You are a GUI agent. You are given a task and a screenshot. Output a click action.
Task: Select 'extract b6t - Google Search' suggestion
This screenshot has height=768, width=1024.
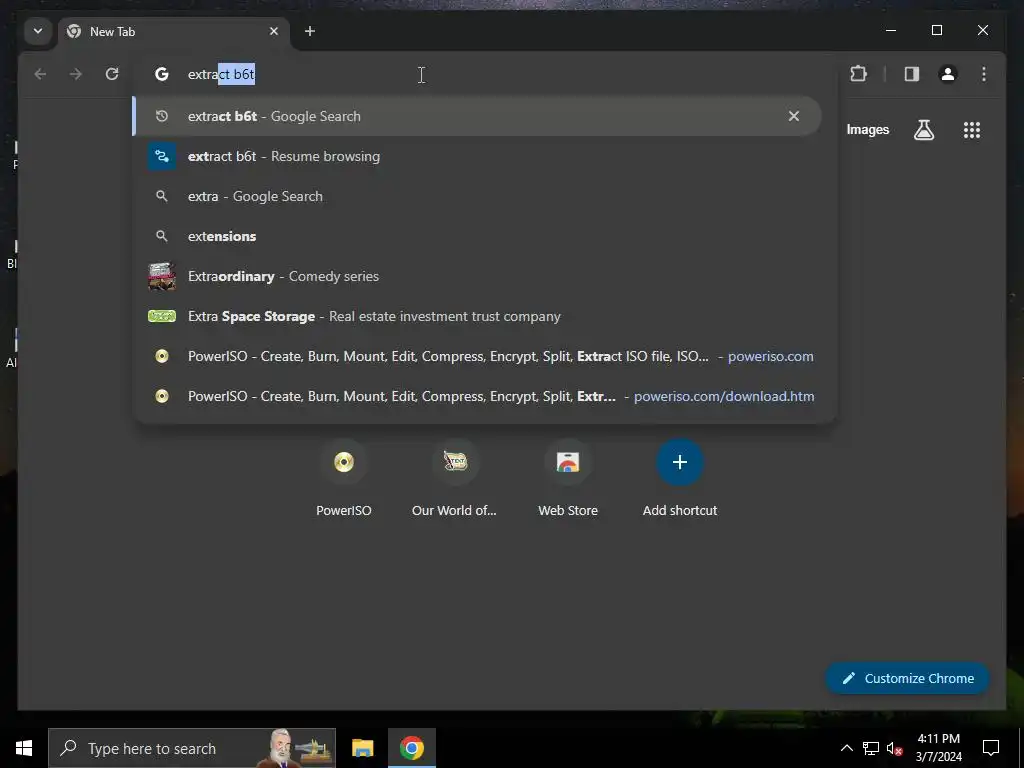point(477,116)
